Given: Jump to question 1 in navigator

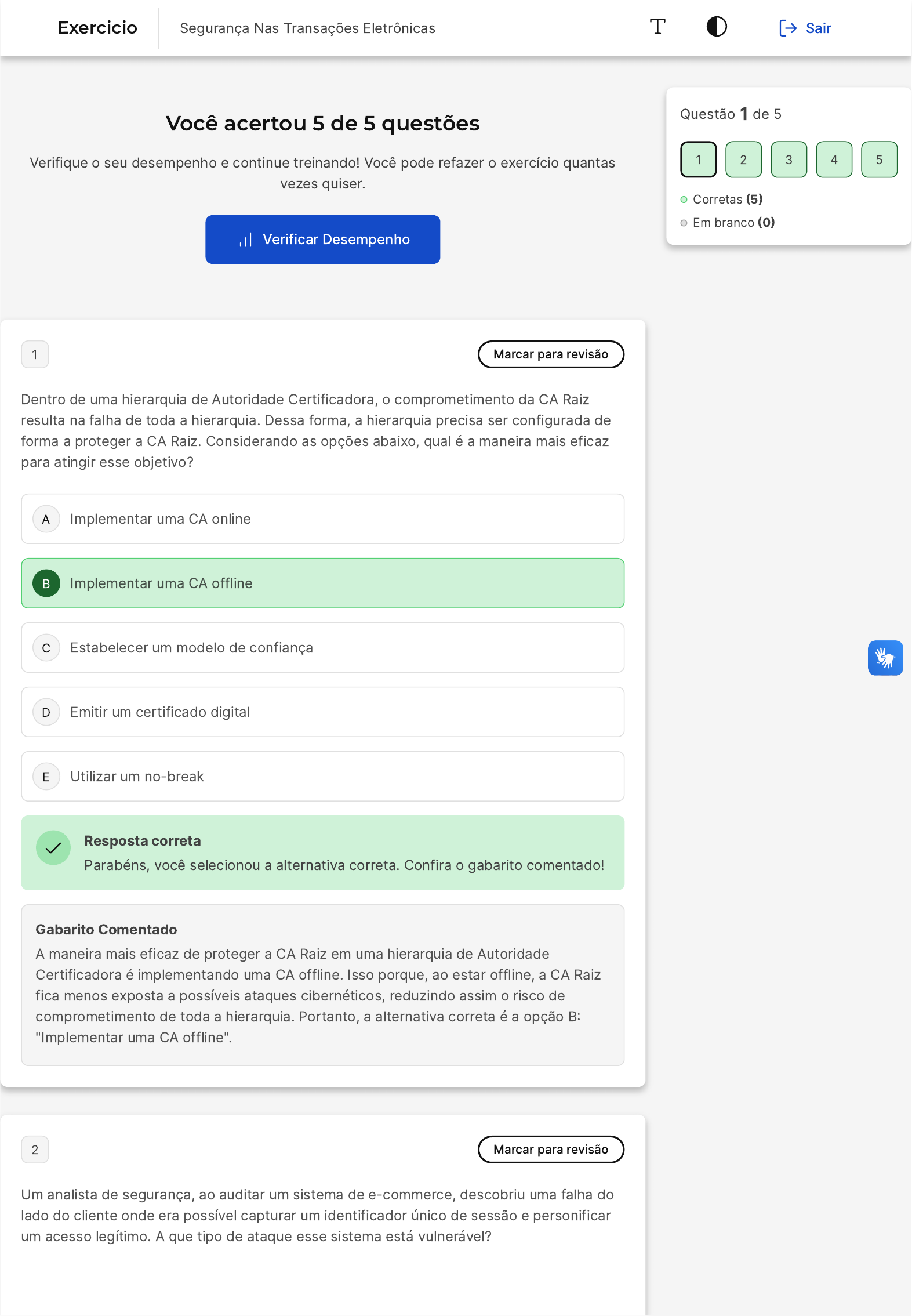Looking at the screenshot, I should tap(698, 159).
